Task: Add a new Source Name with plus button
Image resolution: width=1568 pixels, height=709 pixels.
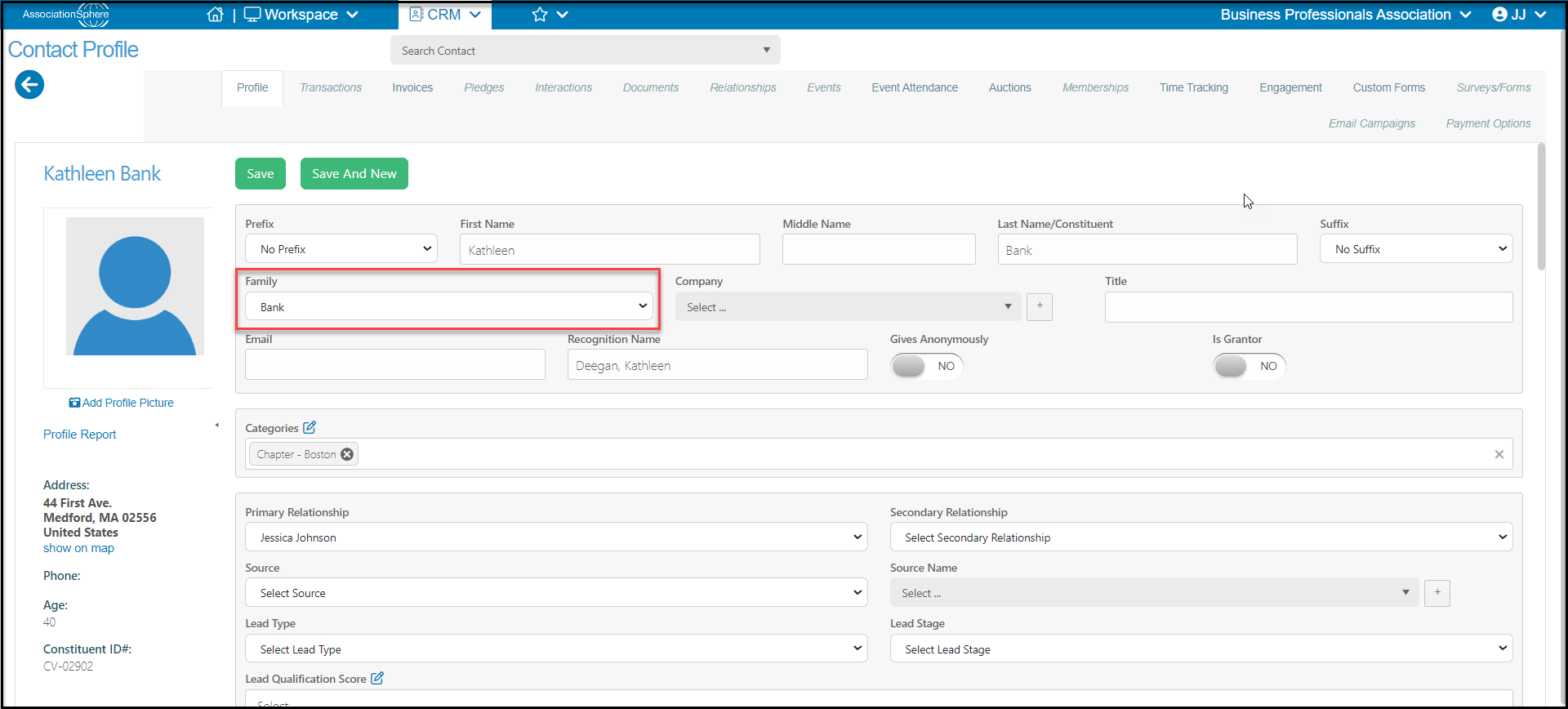Action: point(1437,592)
